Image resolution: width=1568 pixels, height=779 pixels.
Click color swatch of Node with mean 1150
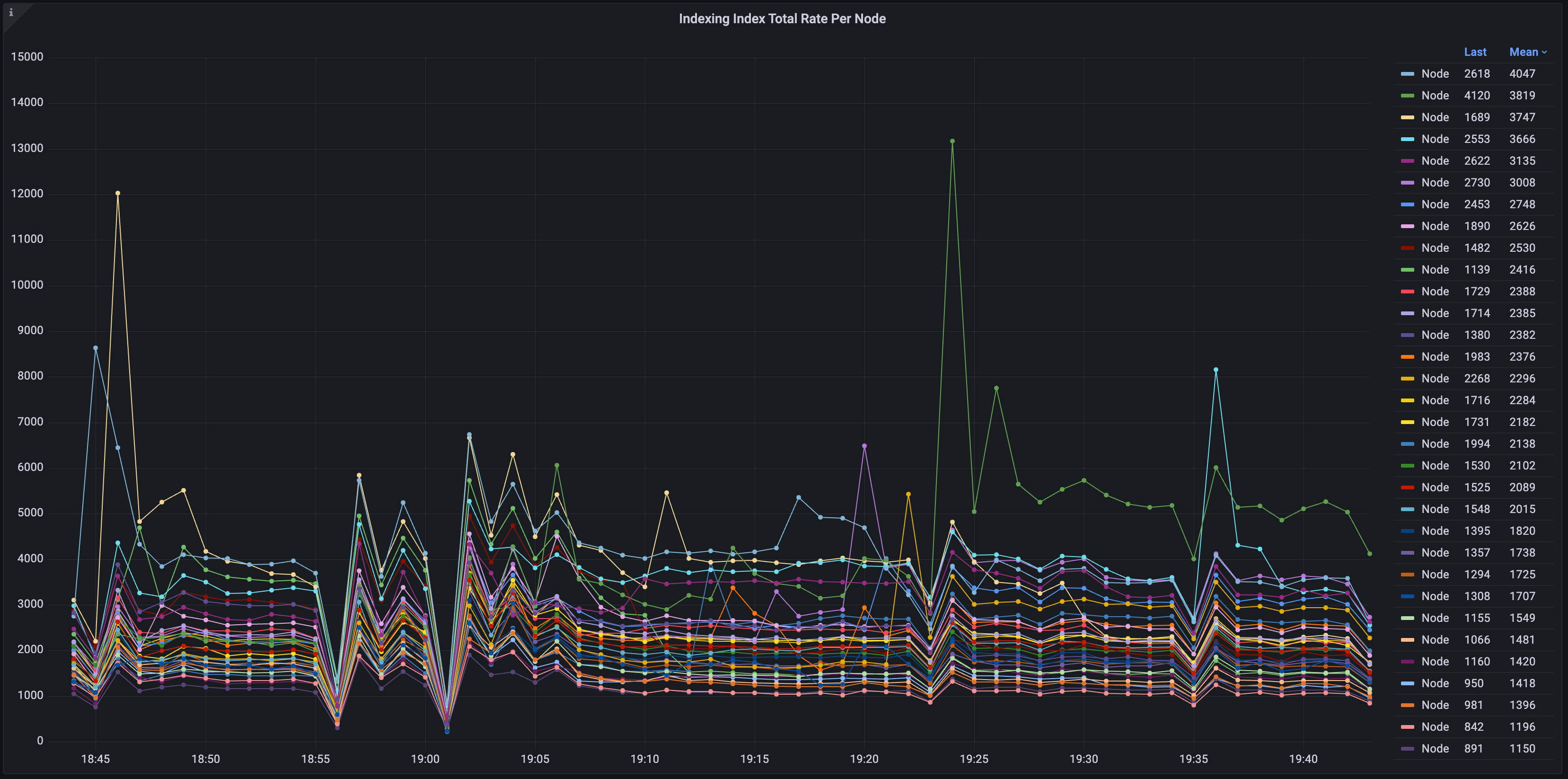pos(1407,749)
